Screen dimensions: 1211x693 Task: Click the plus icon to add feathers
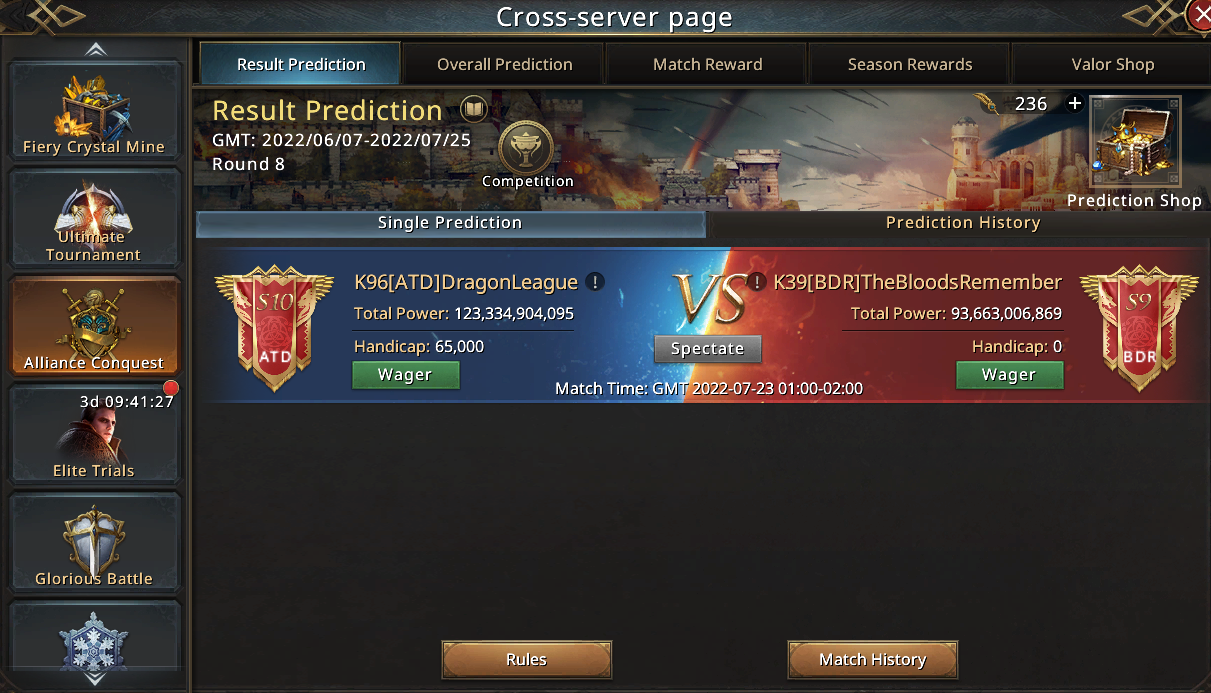(x=1075, y=103)
